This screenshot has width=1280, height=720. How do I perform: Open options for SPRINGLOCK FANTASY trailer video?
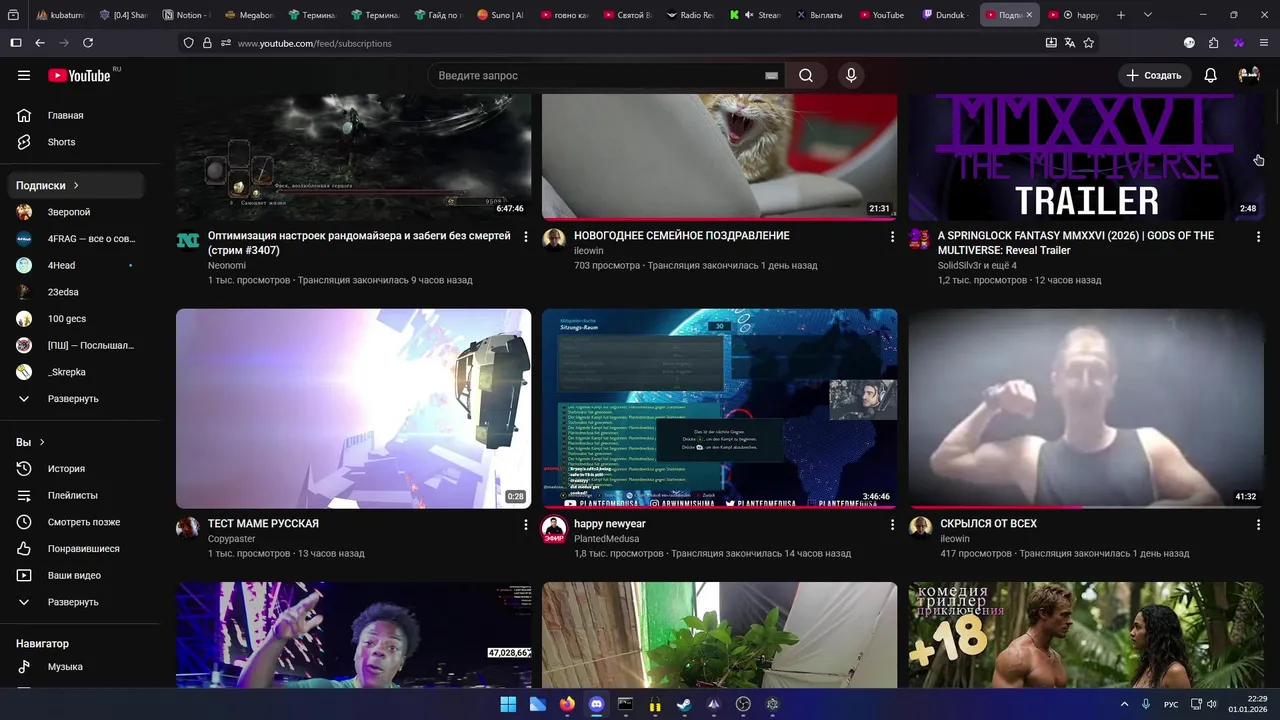(1258, 237)
